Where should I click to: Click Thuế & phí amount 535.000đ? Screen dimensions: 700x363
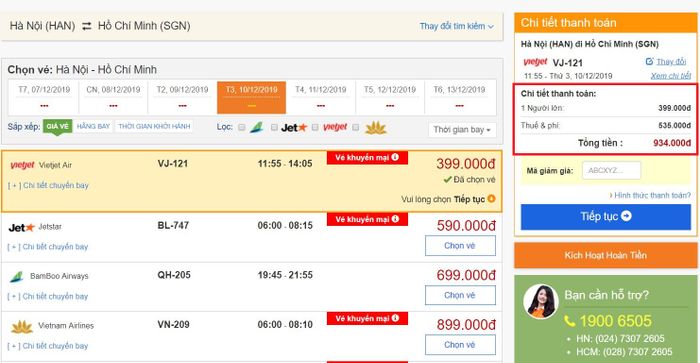(675, 126)
